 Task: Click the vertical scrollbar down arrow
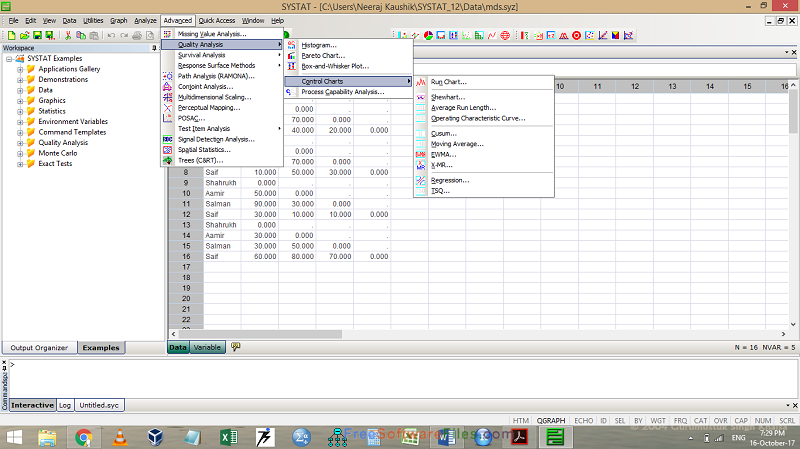pyautogui.click(x=793, y=324)
